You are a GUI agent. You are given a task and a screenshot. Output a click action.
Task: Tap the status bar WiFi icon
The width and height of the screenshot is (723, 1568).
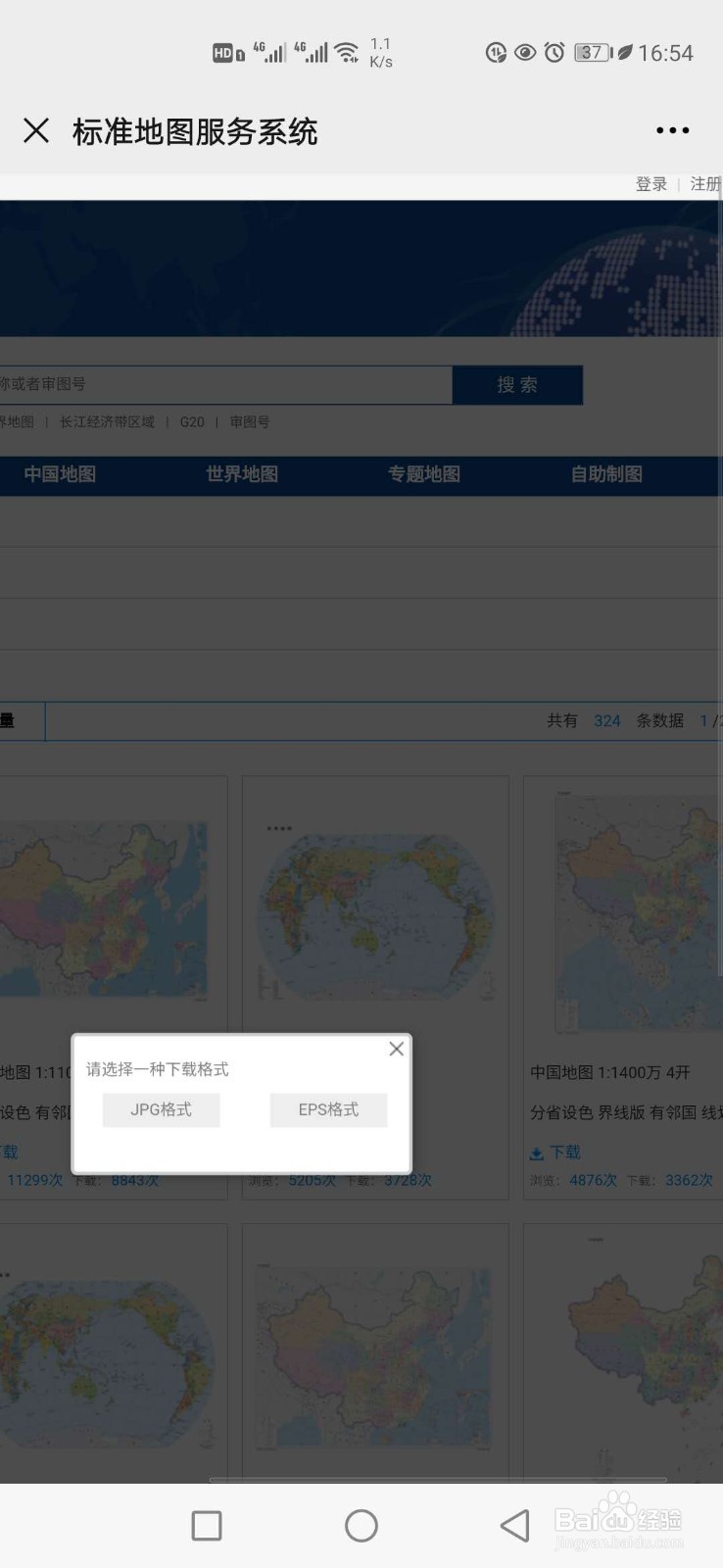point(347,53)
